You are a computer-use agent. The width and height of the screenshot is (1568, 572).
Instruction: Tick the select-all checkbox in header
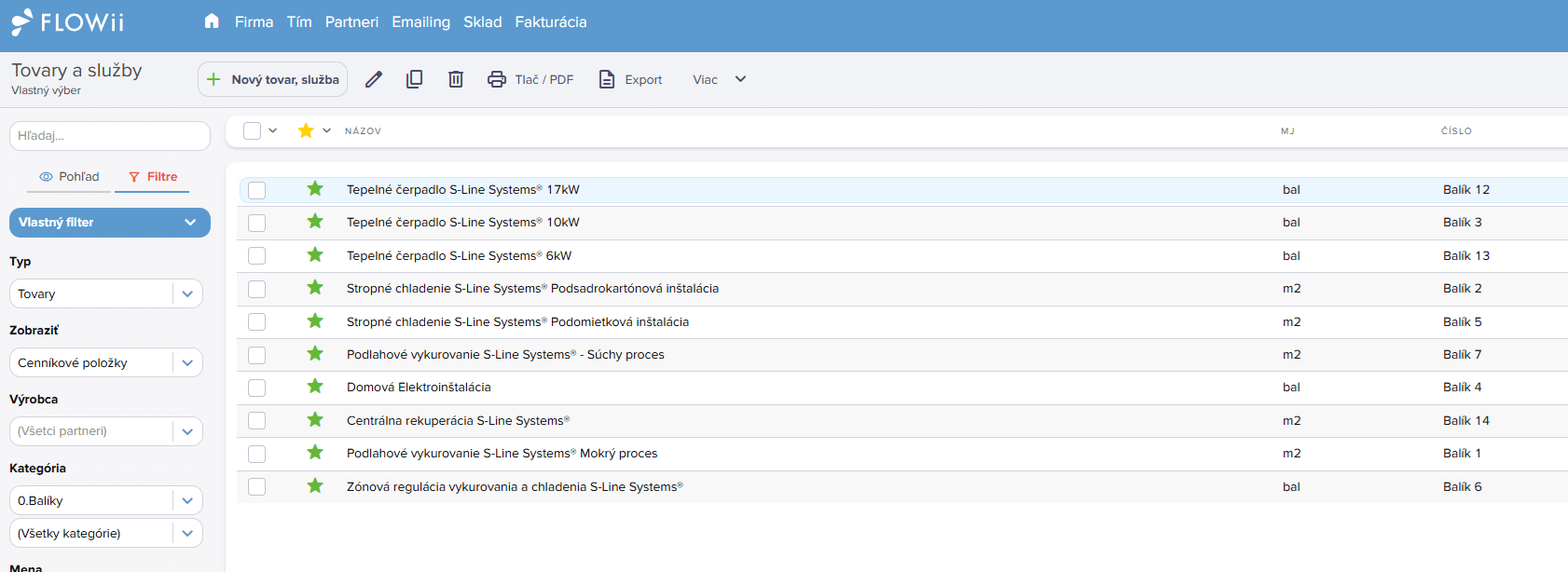(252, 130)
